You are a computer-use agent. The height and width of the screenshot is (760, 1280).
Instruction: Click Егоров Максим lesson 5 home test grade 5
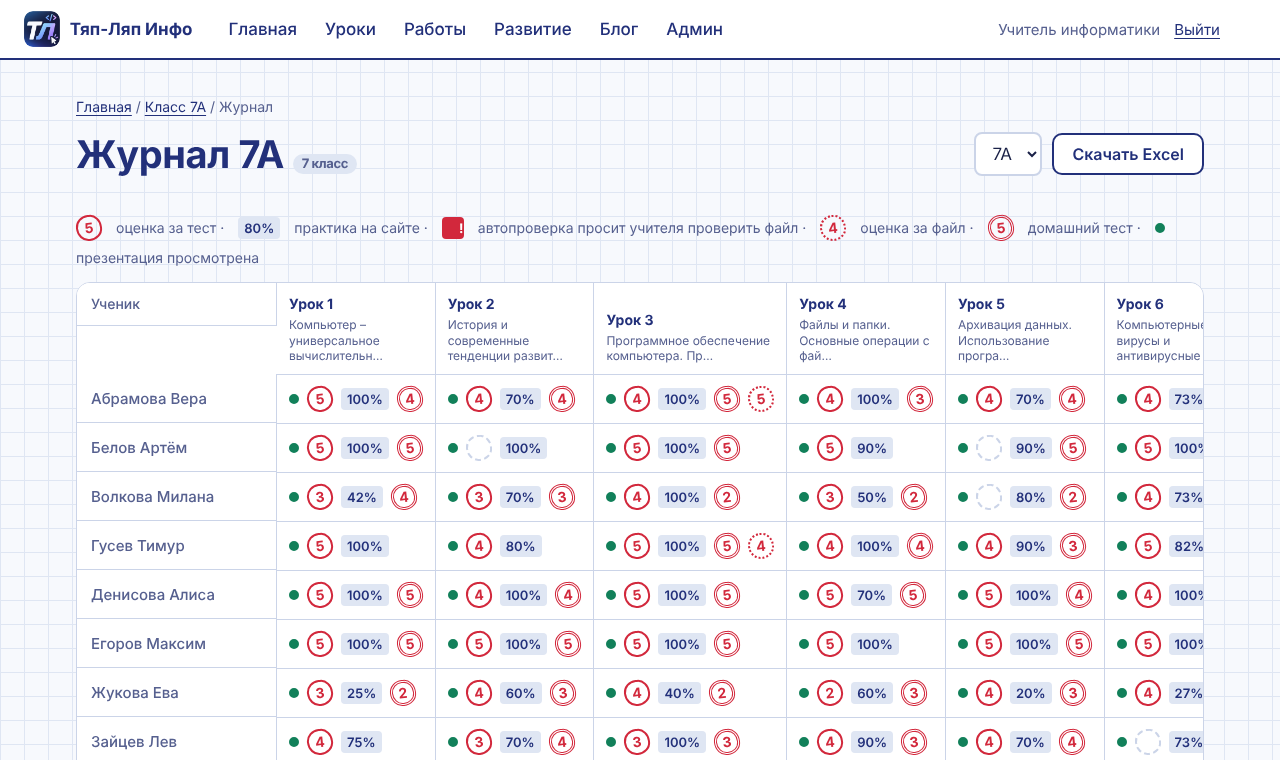1078,644
